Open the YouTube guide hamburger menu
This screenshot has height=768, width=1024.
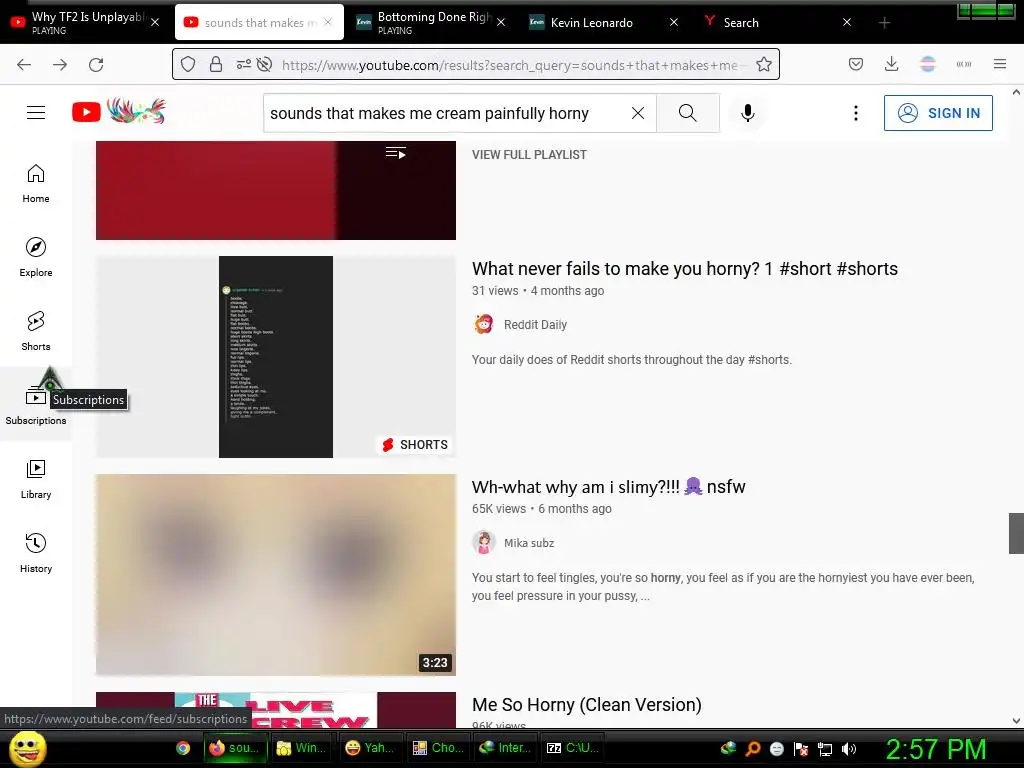pyautogui.click(x=36, y=112)
